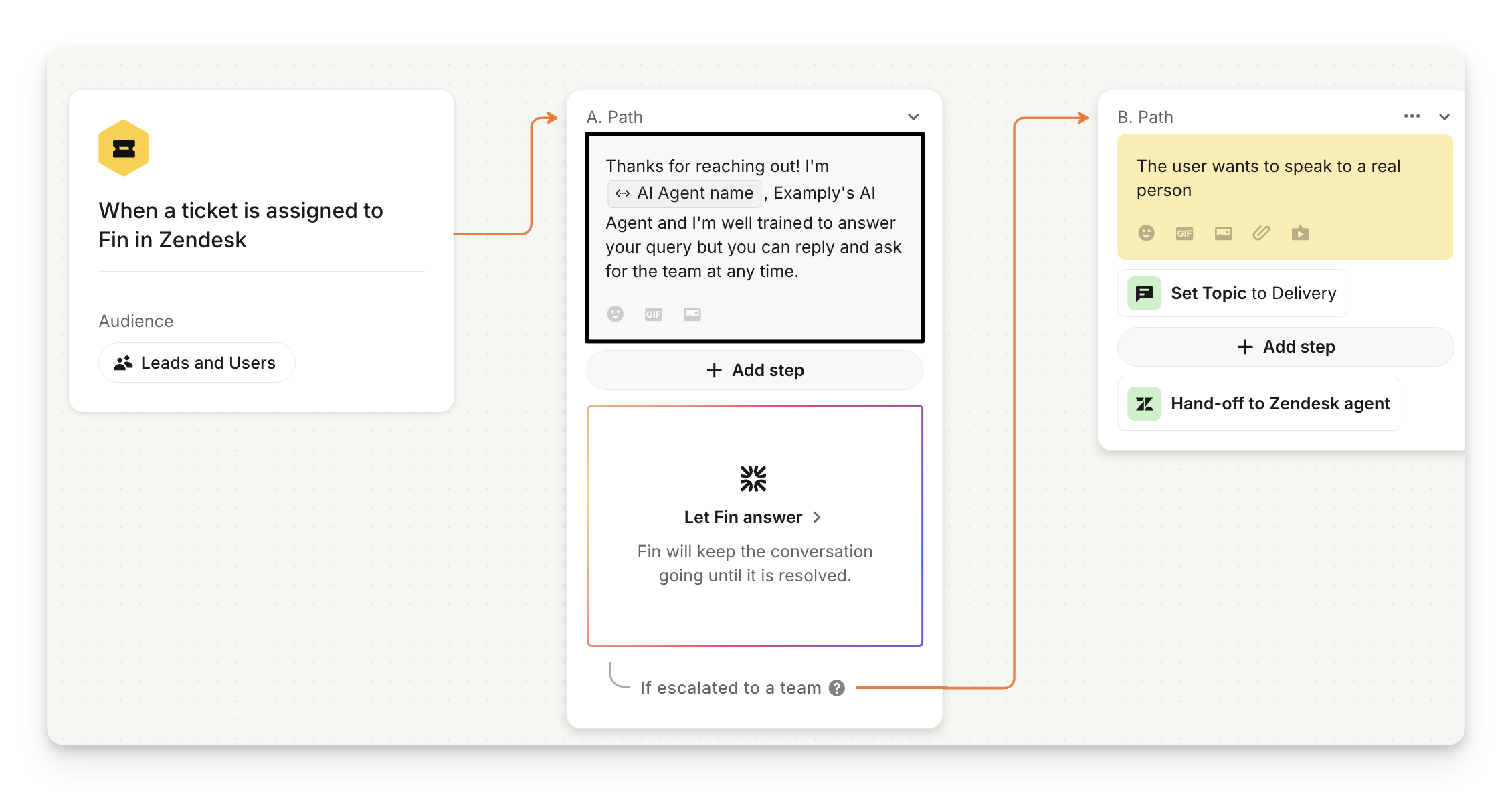Insert image in Path A message
This screenshot has width=1512, height=792.
692,314
